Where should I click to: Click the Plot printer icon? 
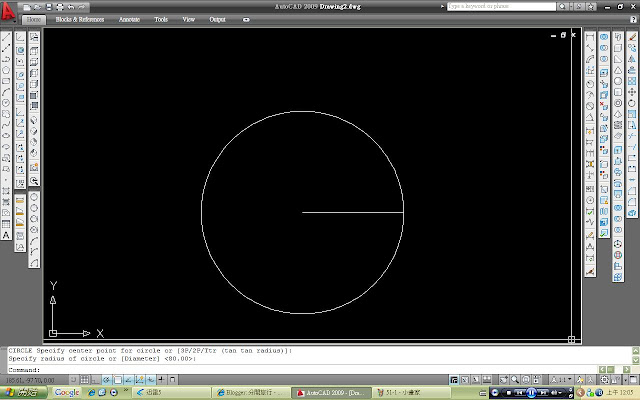[x=60, y=7]
